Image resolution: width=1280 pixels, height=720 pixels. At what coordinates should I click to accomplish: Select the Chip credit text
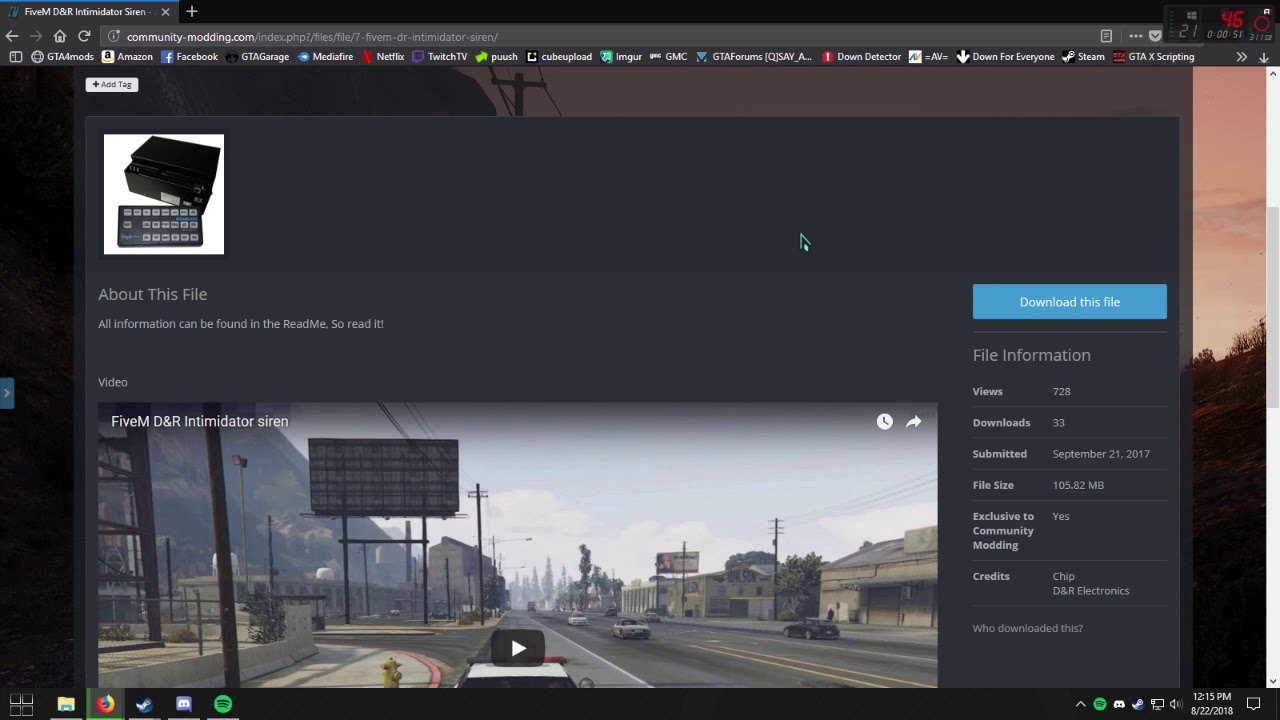point(1063,576)
